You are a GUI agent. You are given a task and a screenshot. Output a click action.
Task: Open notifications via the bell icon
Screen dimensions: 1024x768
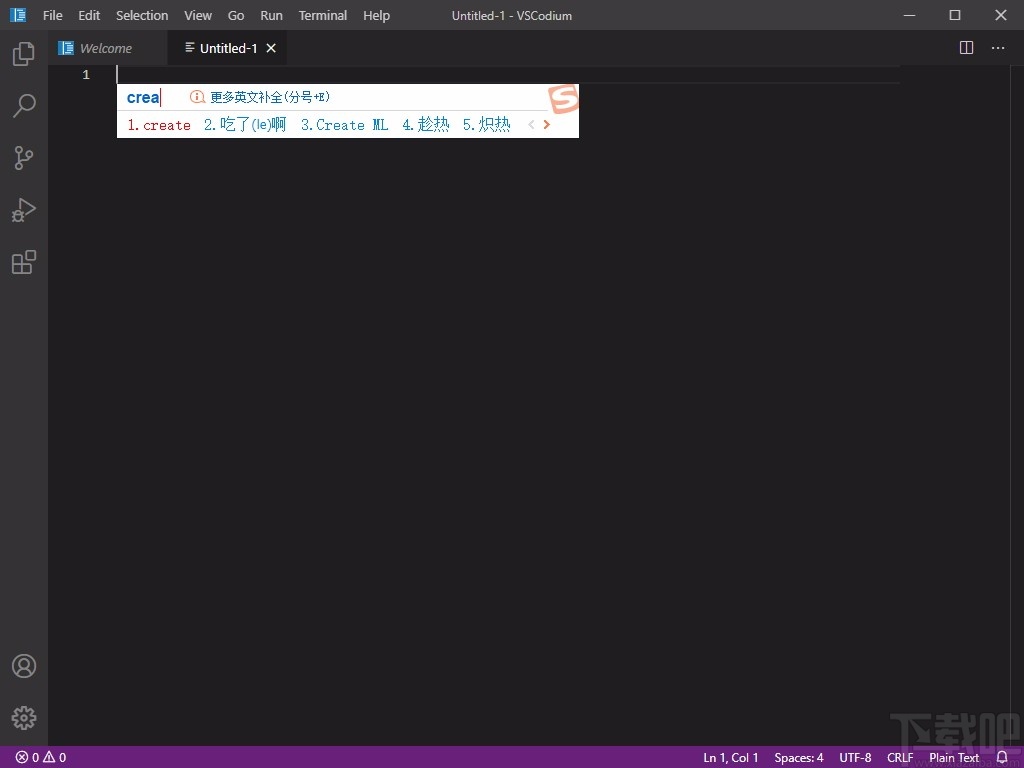click(1002, 757)
